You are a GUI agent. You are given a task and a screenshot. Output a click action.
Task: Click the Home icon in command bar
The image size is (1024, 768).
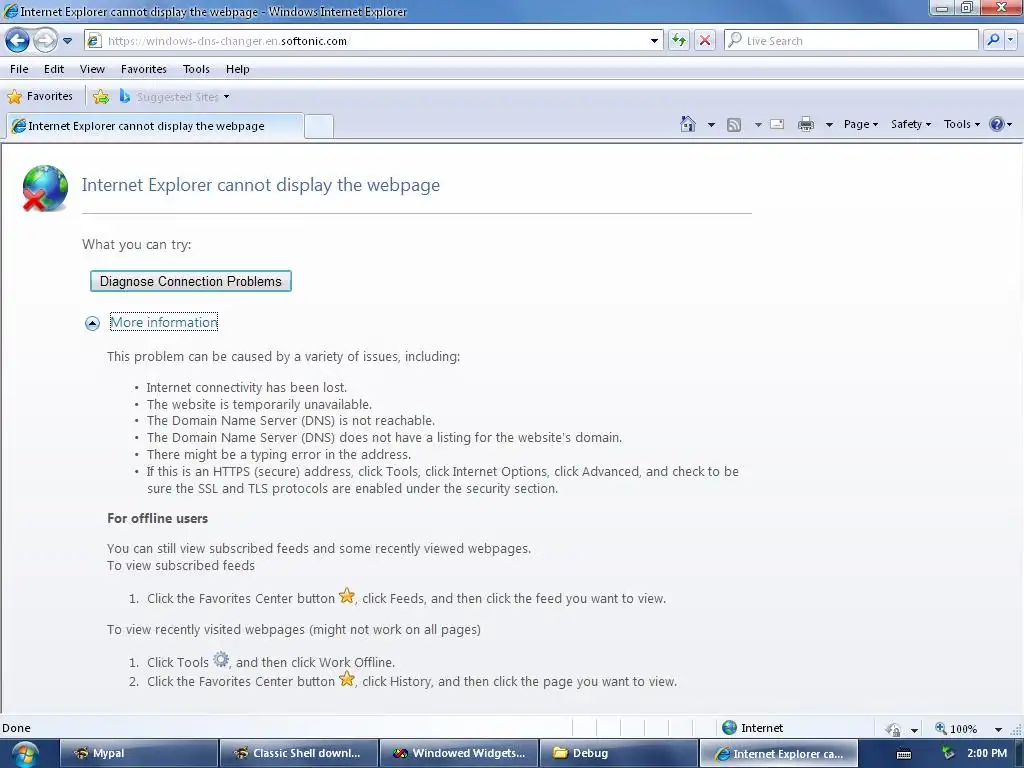(x=688, y=124)
